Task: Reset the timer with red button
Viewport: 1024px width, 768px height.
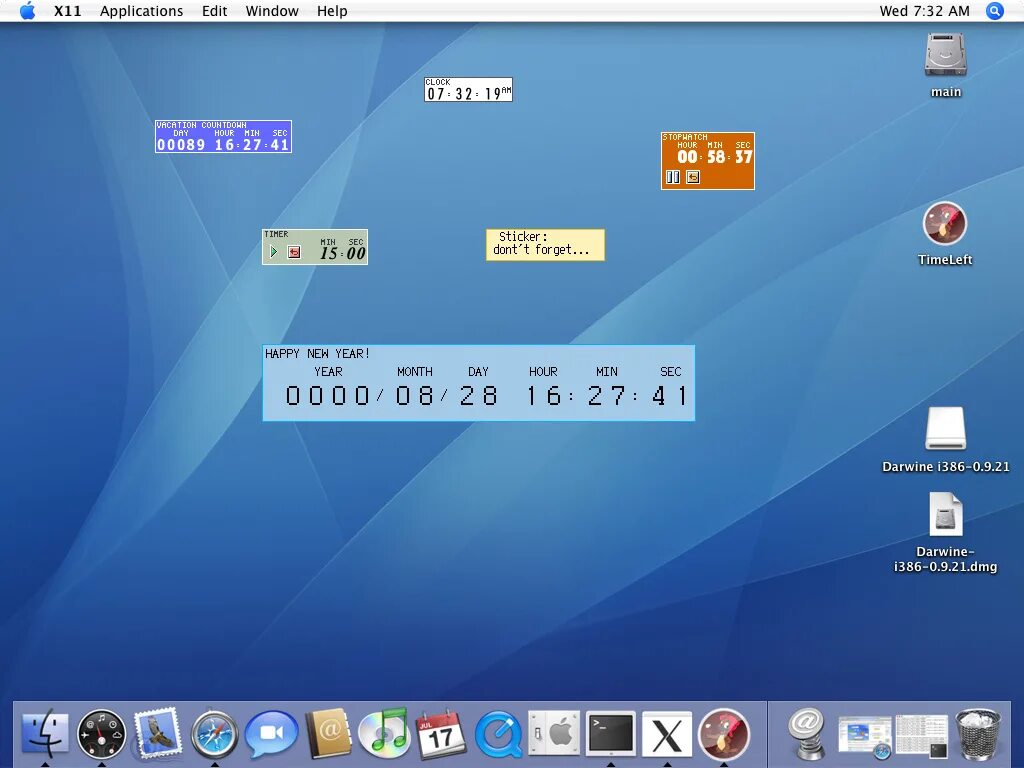Action: pos(294,252)
